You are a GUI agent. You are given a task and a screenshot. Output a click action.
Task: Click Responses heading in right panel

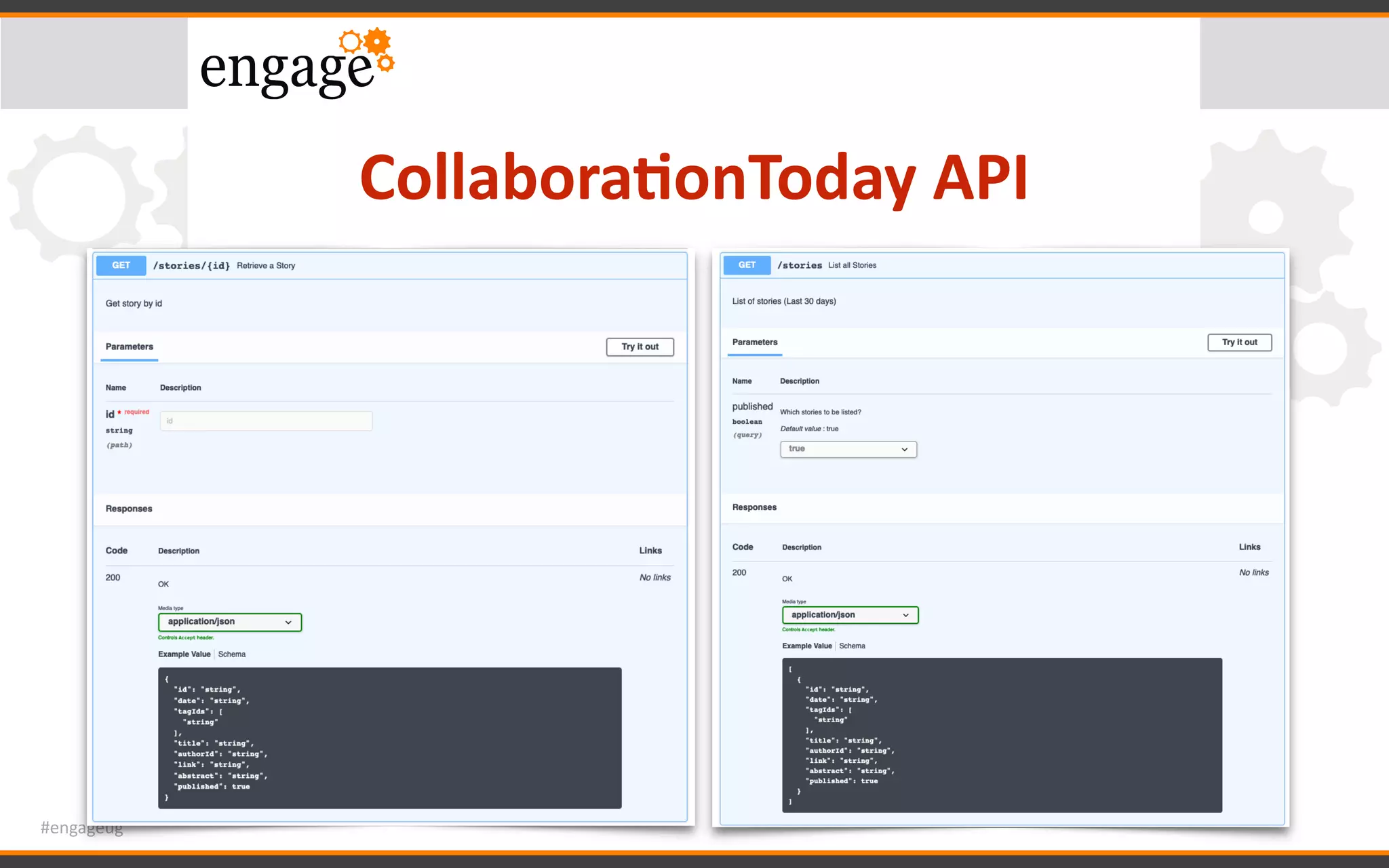[754, 507]
